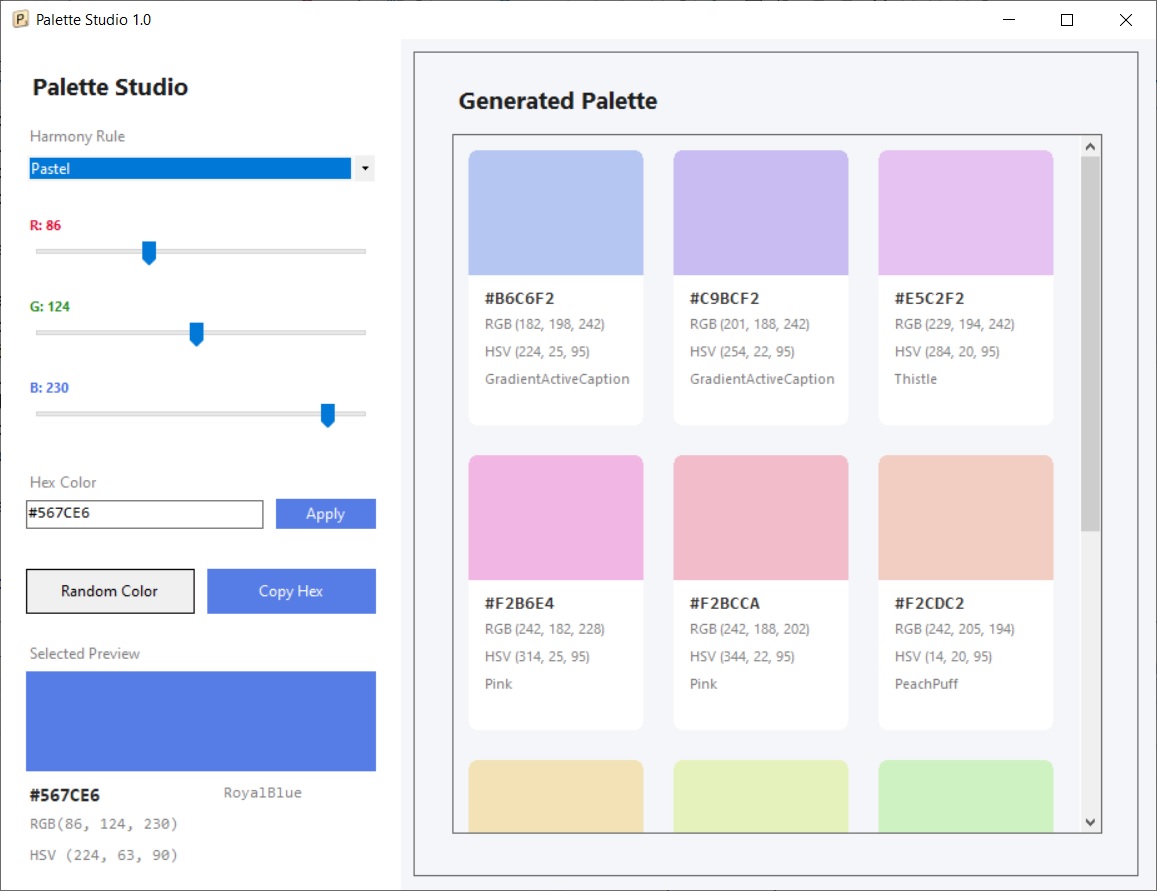This screenshot has width=1157, height=891.
Task: Click the #F2CDC2 hex label
Action: [x=930, y=603]
